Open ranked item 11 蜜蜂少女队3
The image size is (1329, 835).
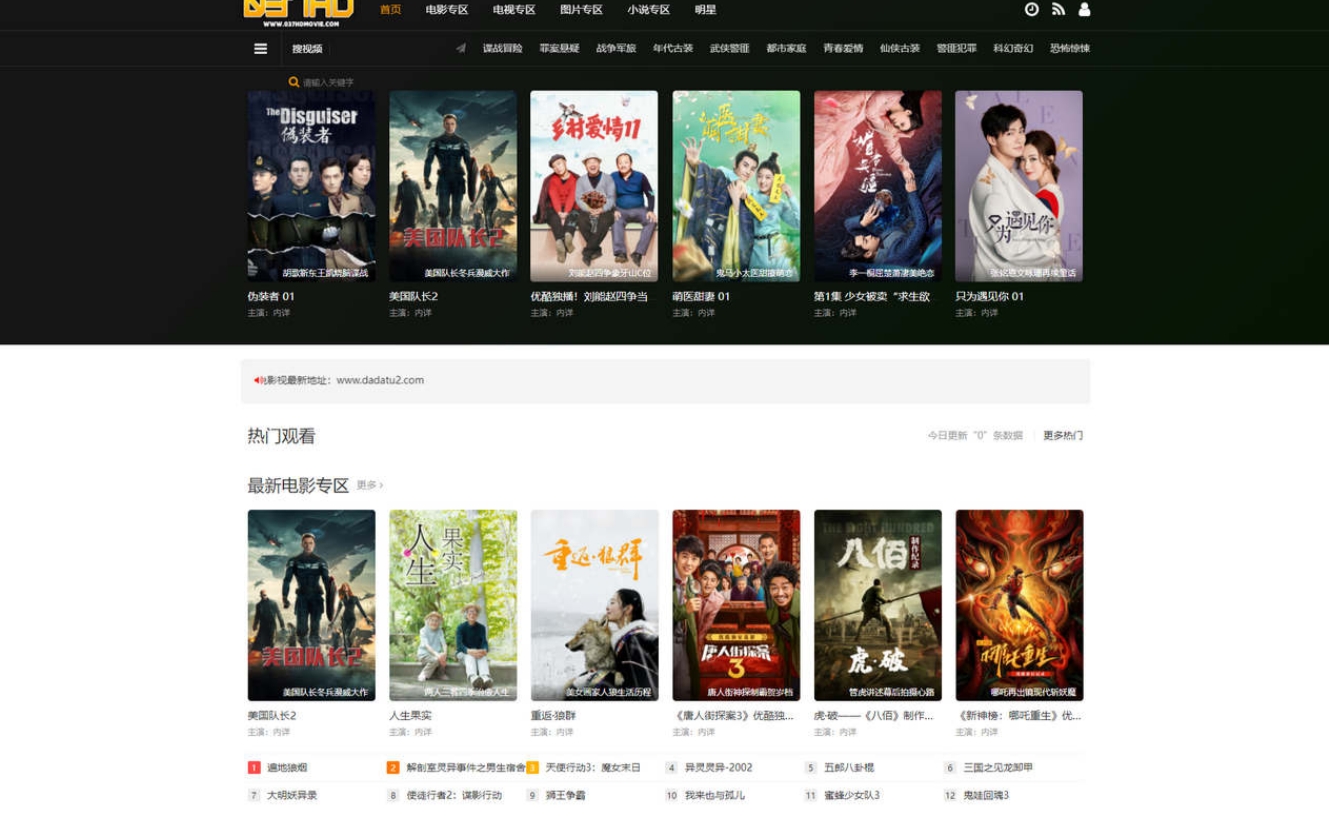[852, 796]
